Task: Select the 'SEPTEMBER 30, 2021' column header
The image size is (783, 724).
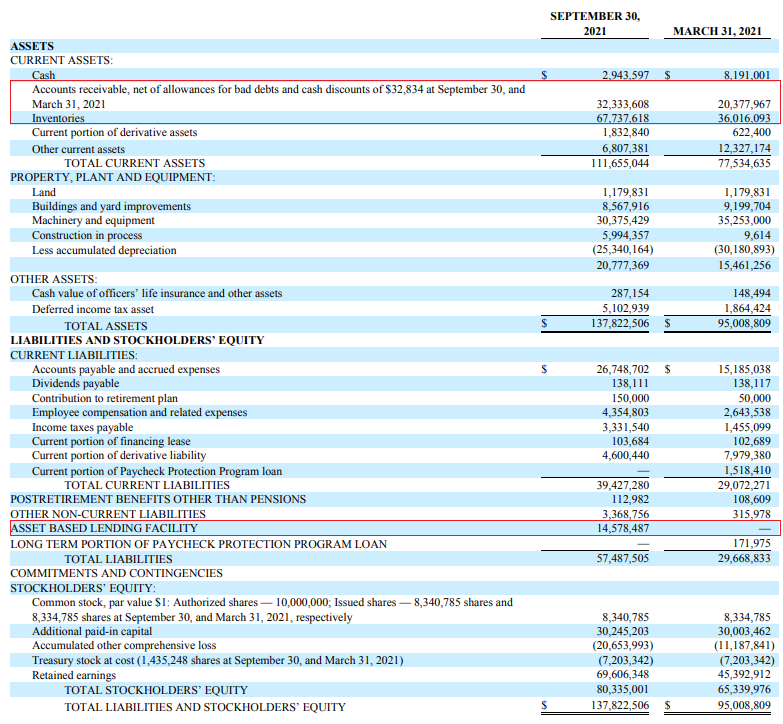Action: coord(595,23)
